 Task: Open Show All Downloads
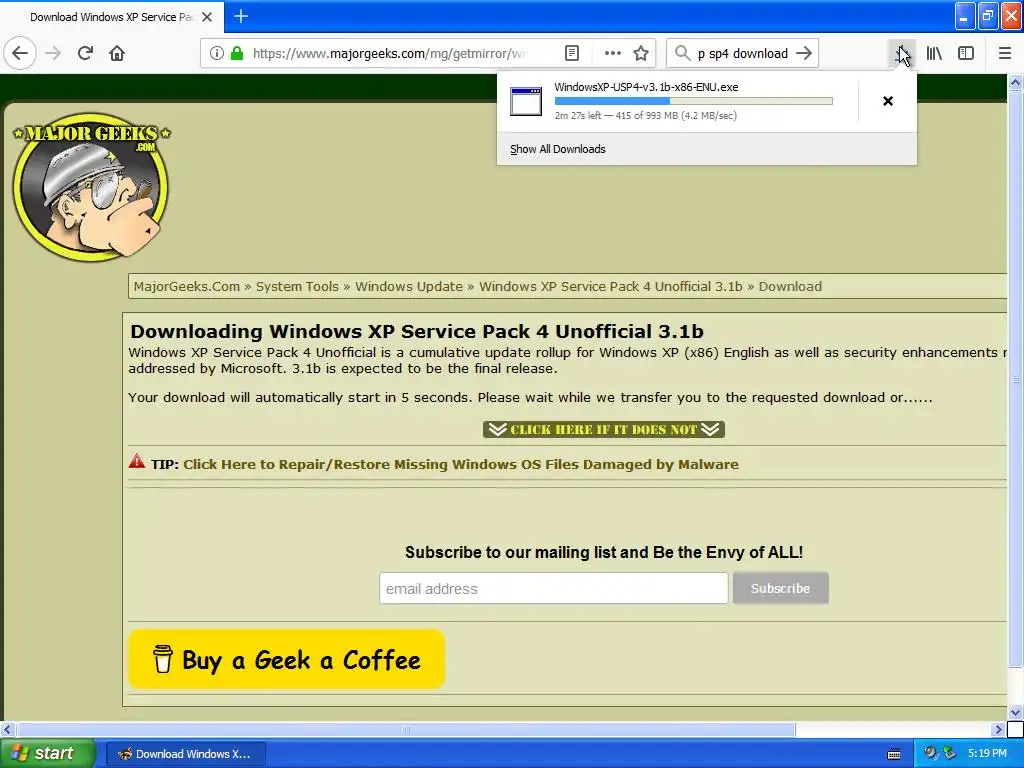click(x=558, y=150)
